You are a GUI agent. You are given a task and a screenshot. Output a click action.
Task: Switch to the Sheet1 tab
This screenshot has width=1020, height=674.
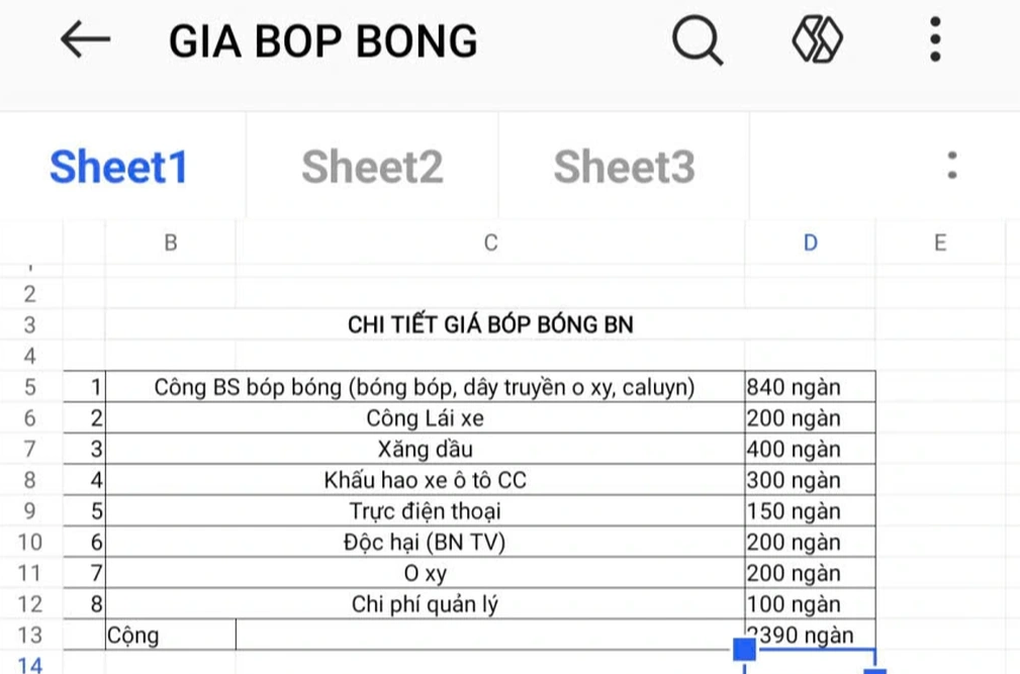[x=119, y=167]
